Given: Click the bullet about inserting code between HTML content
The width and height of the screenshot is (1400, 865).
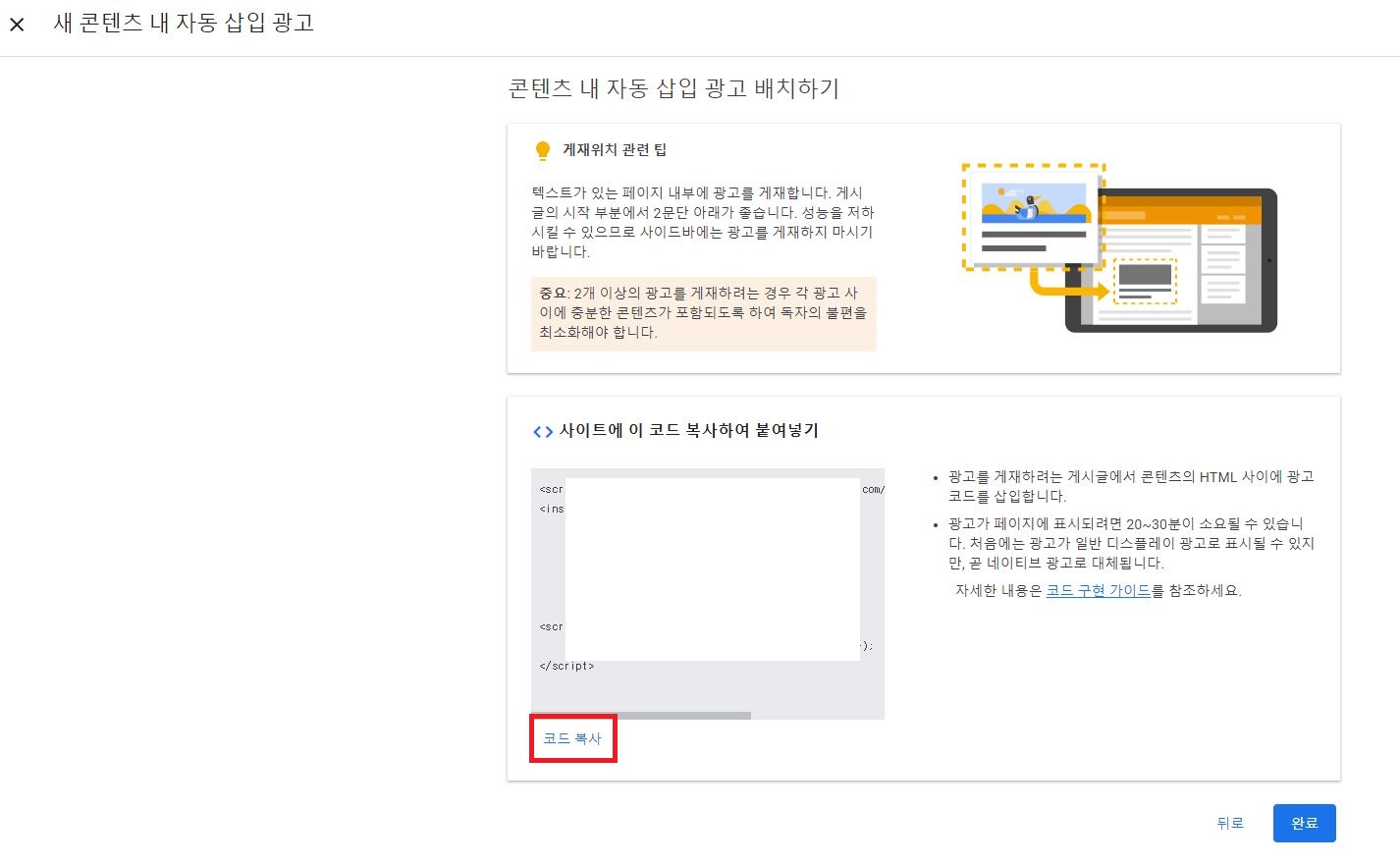Looking at the screenshot, I should 1131,486.
